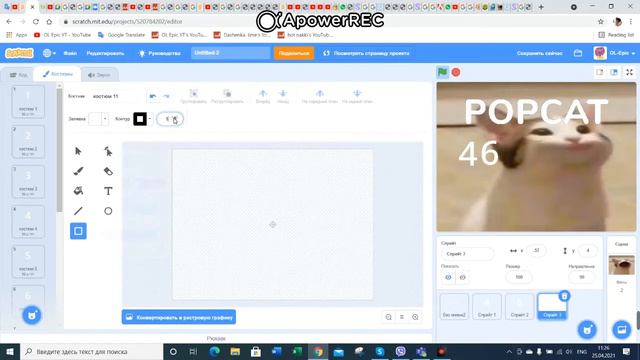The height and width of the screenshot is (360, 640).
Task: Select the Stage backdrop thumbnail
Action: pos(621,265)
